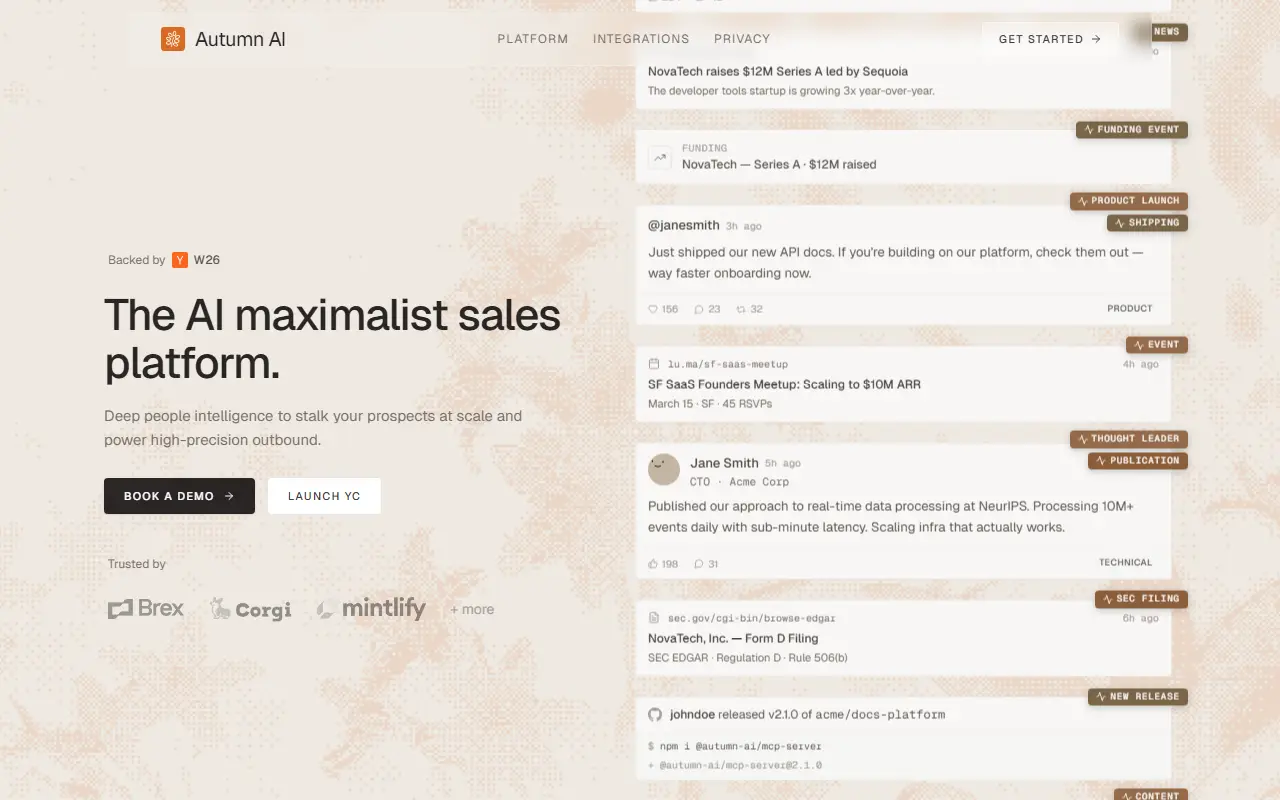Select the Funding Event tag badge
1280x800 pixels.
point(1132,130)
